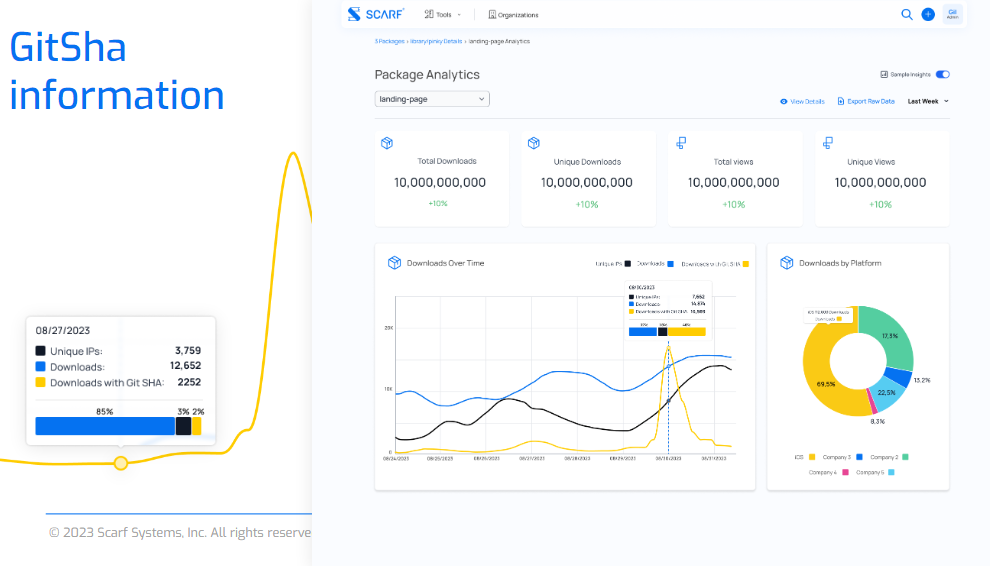Click the Total Downloads package icon

pos(387,143)
